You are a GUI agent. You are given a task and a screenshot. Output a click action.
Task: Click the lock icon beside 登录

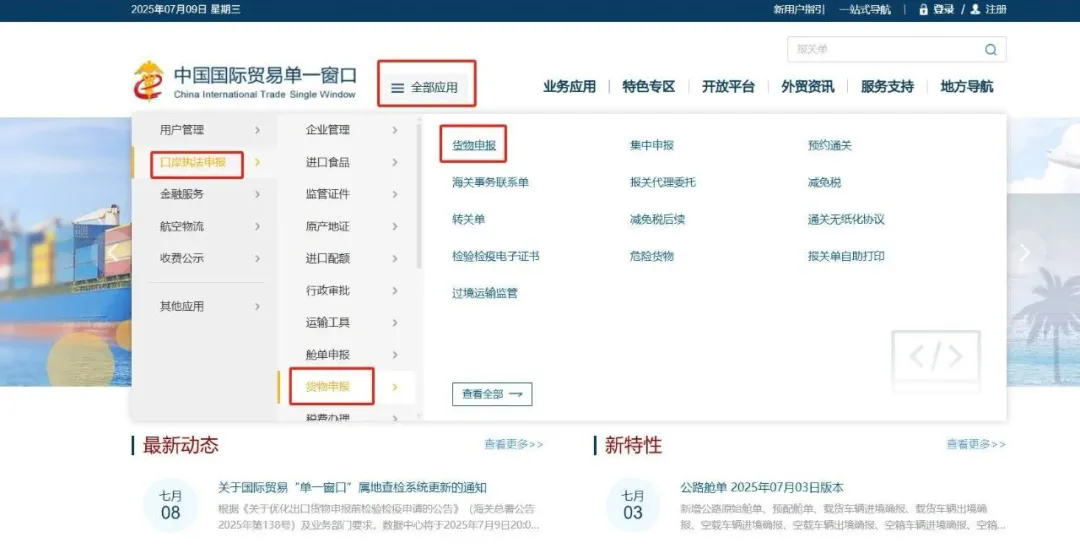(x=923, y=9)
